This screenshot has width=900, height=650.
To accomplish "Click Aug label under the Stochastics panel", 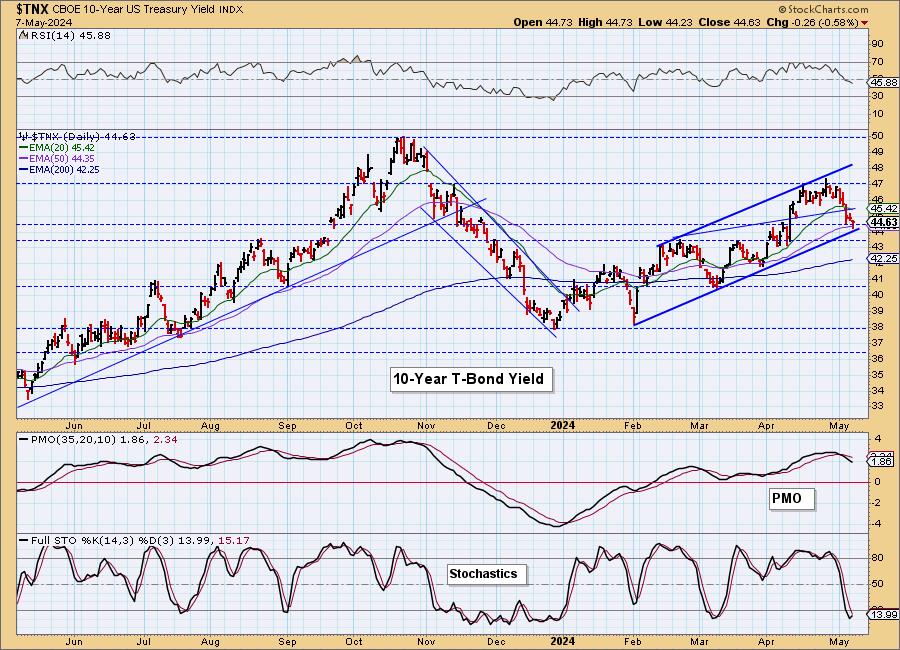I will pyautogui.click(x=211, y=641).
